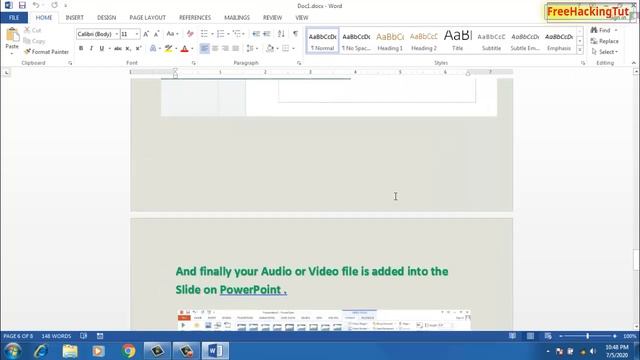The image size is (640, 360).
Task: Open the Font dialog launcher
Action: 193,63
